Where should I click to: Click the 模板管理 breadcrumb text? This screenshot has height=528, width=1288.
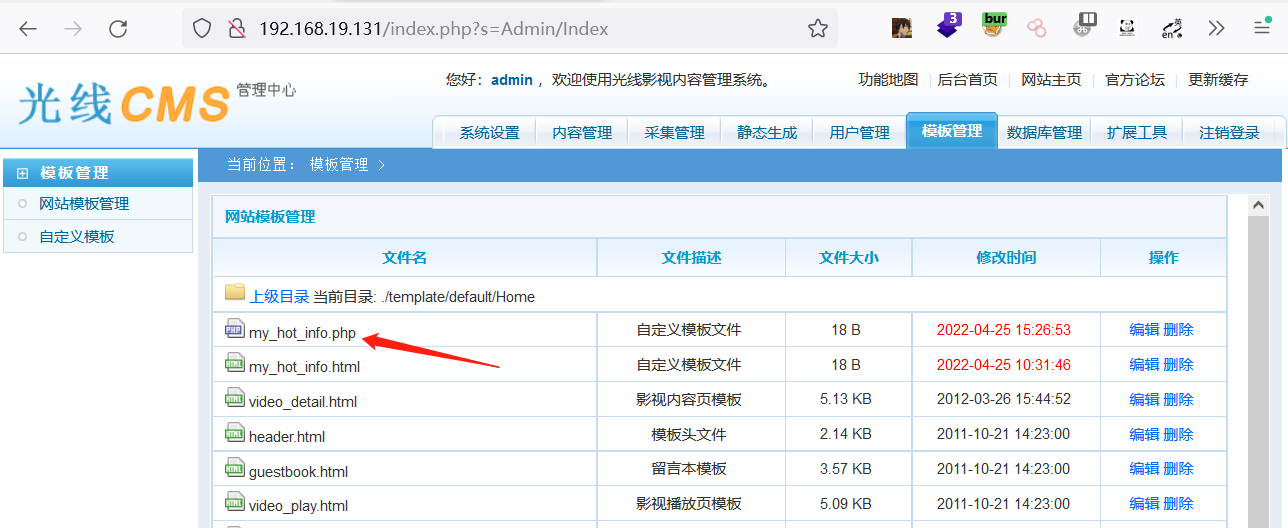pyautogui.click(x=339, y=165)
